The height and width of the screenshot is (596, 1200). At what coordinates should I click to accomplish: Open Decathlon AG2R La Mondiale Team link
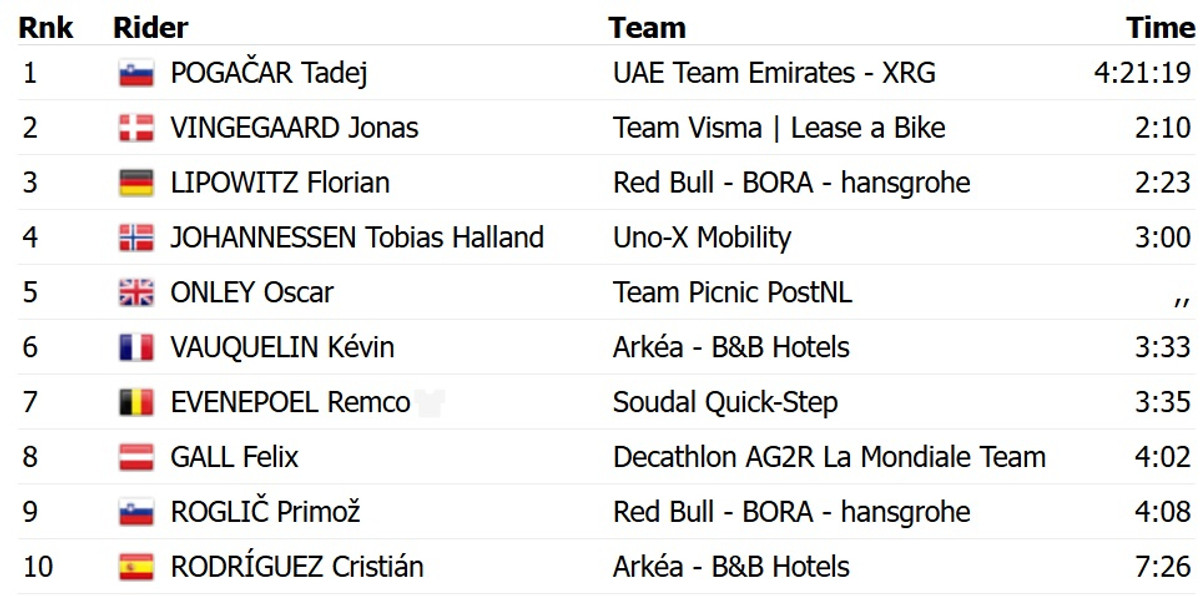(829, 458)
